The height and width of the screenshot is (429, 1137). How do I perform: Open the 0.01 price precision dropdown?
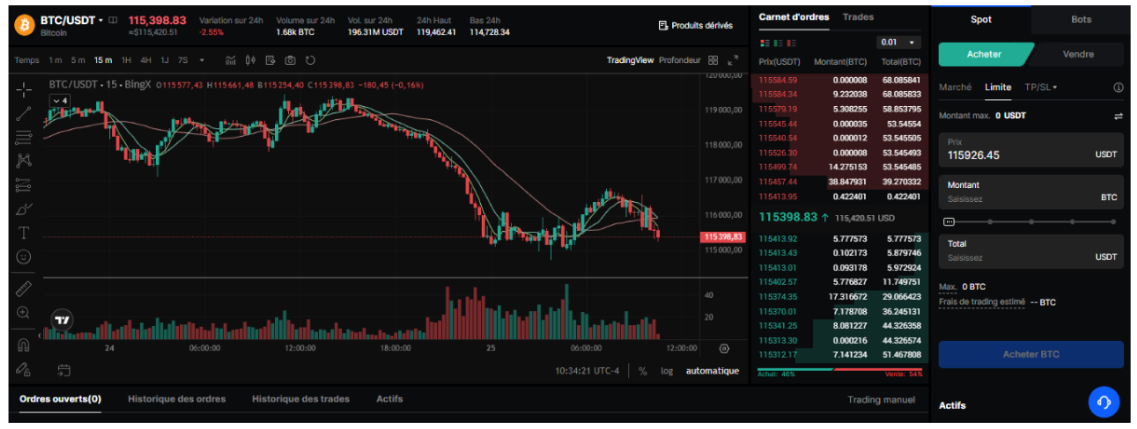click(x=898, y=43)
